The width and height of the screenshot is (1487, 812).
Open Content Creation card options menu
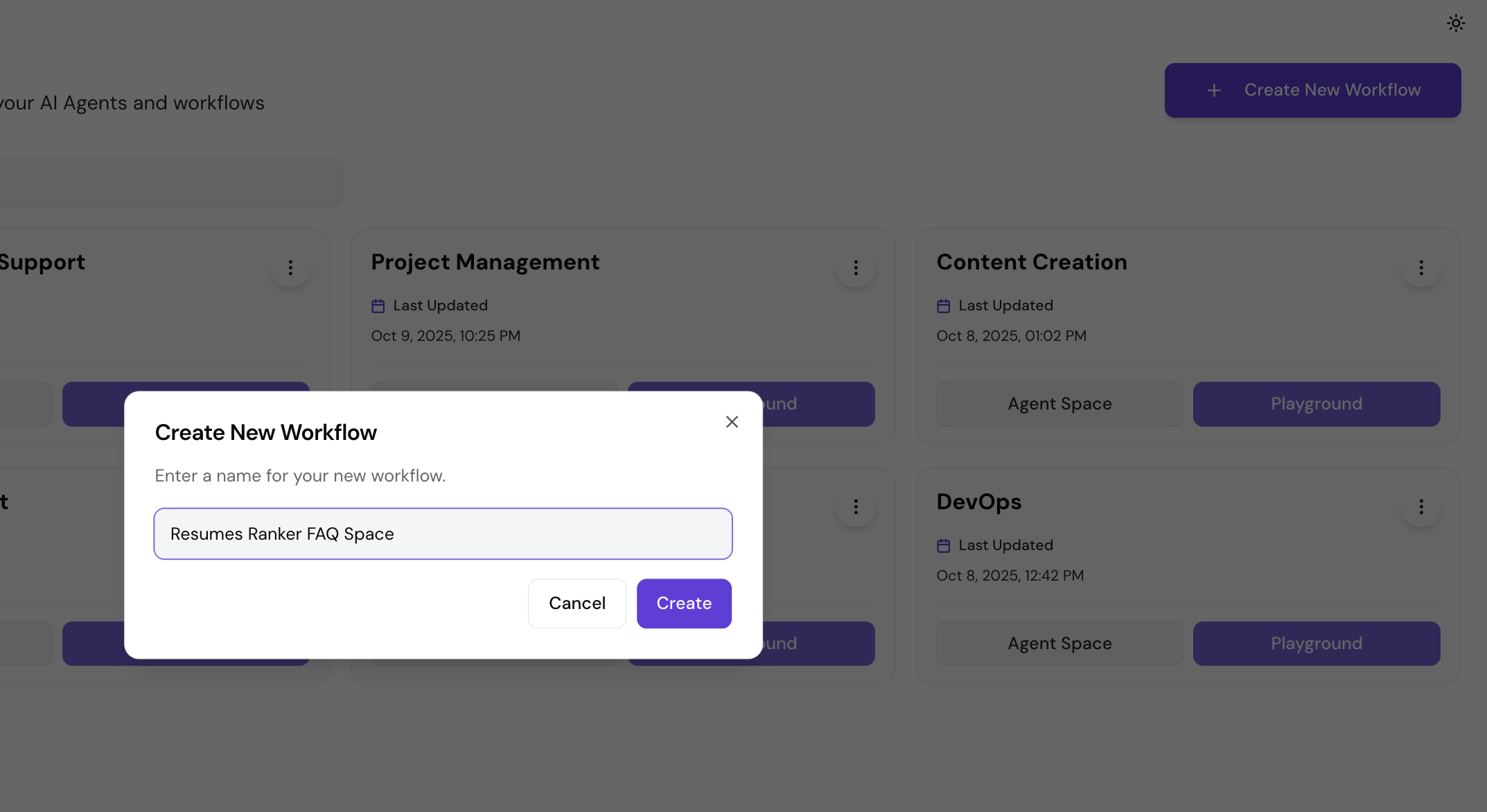point(1420,268)
